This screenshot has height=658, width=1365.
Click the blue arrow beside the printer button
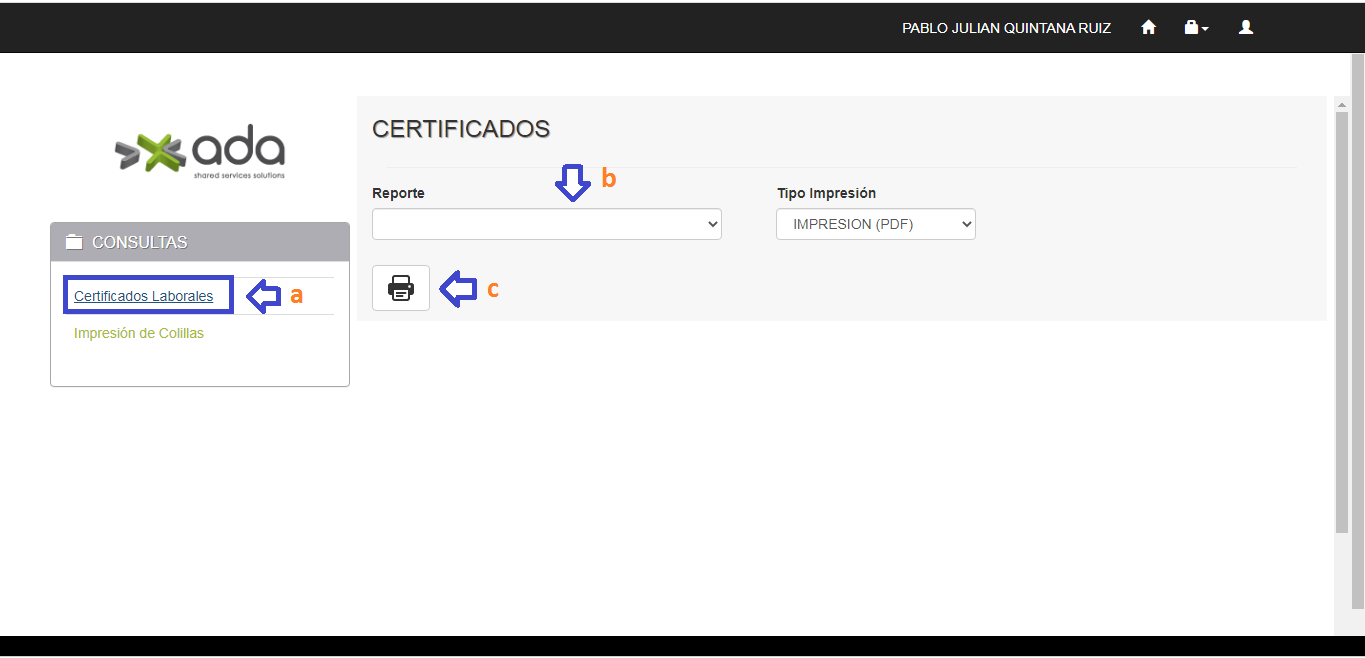coord(458,289)
